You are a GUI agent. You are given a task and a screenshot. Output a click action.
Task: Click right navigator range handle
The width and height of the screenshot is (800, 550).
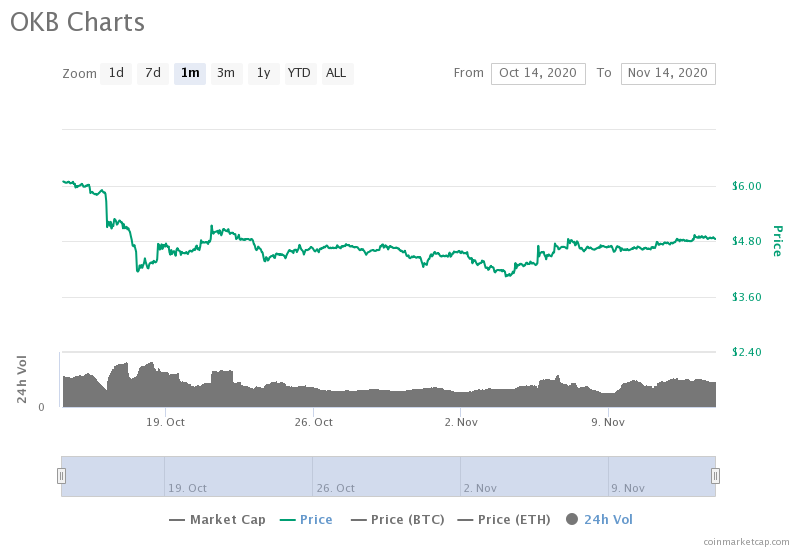coord(715,476)
